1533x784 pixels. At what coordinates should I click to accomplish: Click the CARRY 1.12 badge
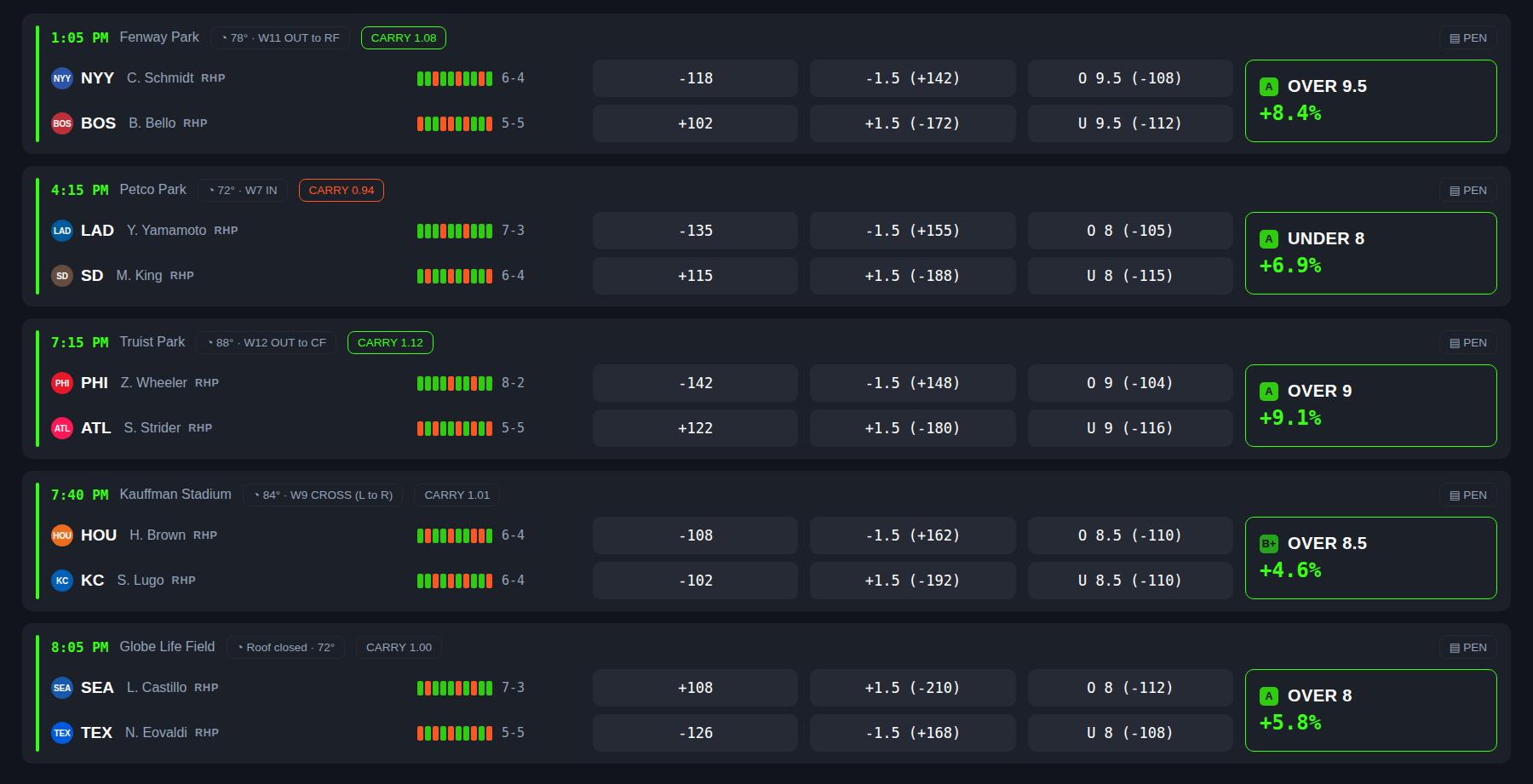[390, 343]
